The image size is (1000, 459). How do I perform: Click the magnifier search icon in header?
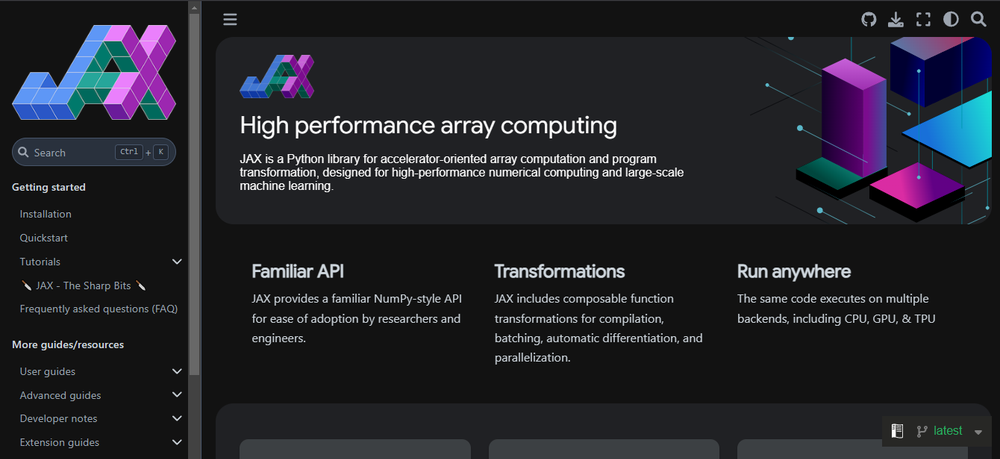click(978, 20)
